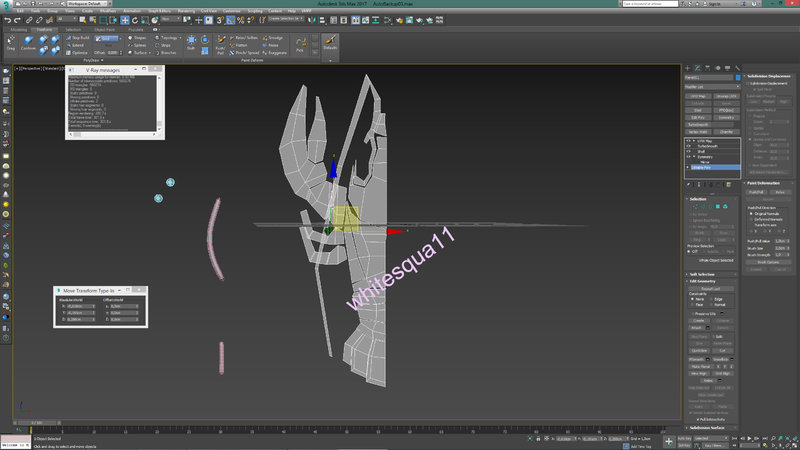The image size is (800, 450).
Task: Open the selection filter dropdown in toolbar
Action: pyautogui.click(x=66, y=19)
